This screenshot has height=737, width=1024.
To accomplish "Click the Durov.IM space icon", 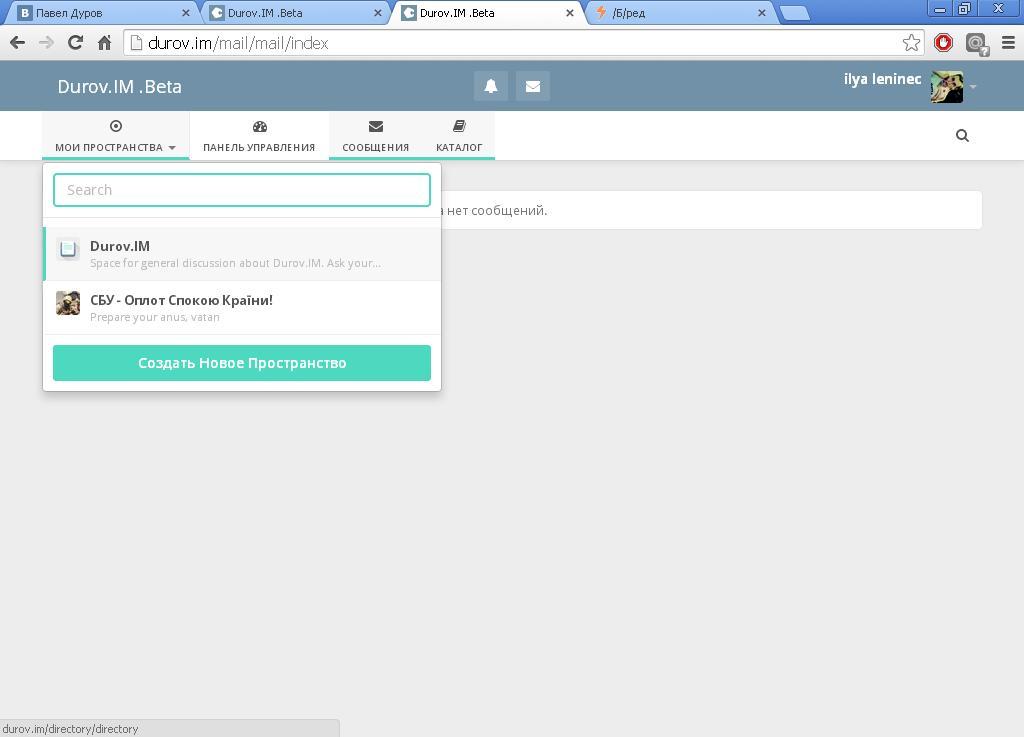I will (x=68, y=249).
